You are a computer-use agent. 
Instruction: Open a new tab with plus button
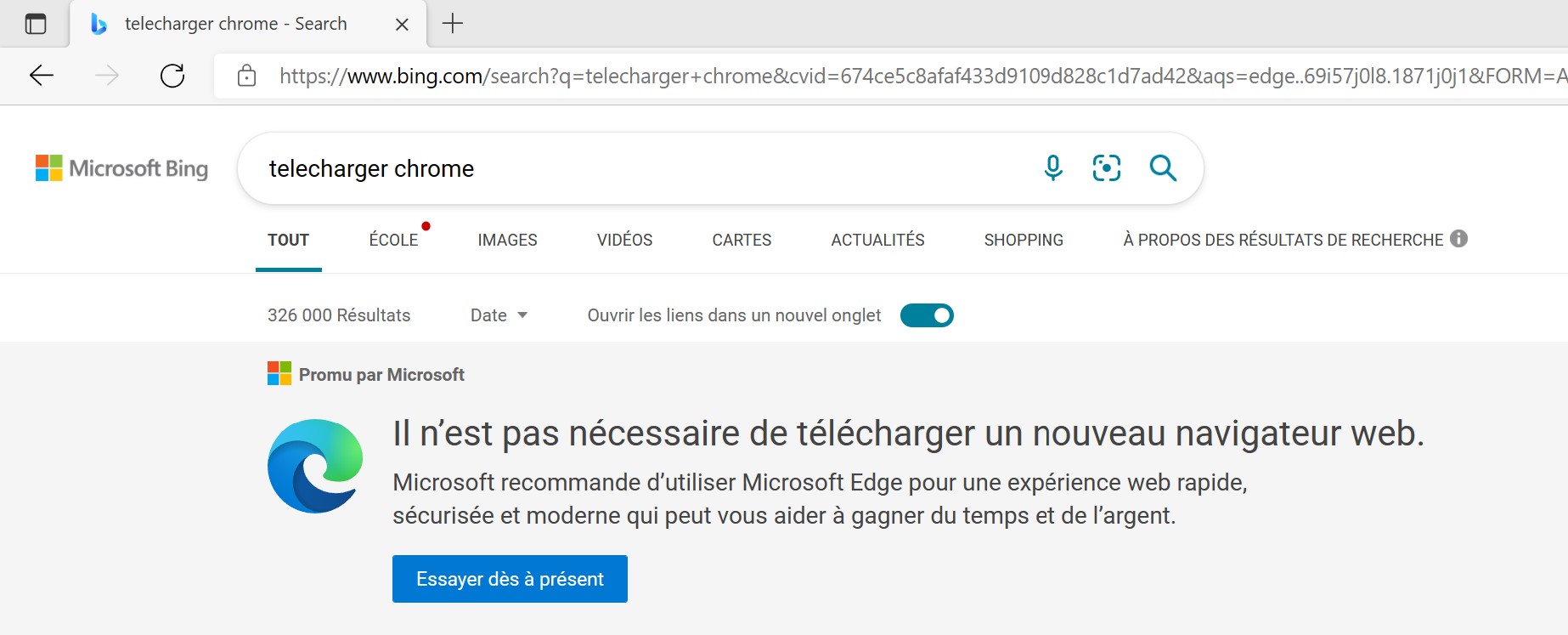453,24
